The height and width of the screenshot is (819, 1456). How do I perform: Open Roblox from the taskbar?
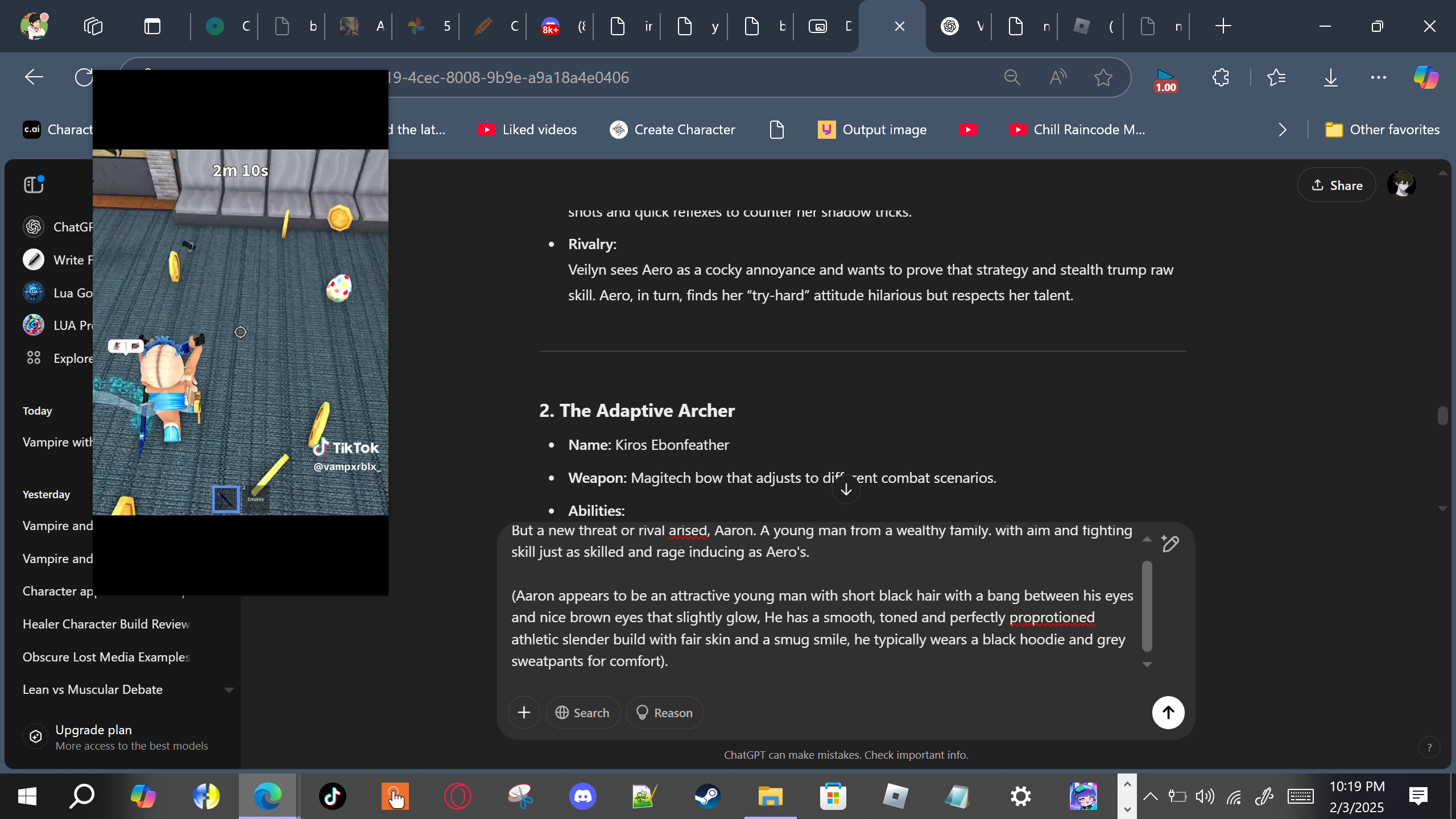coord(895,796)
